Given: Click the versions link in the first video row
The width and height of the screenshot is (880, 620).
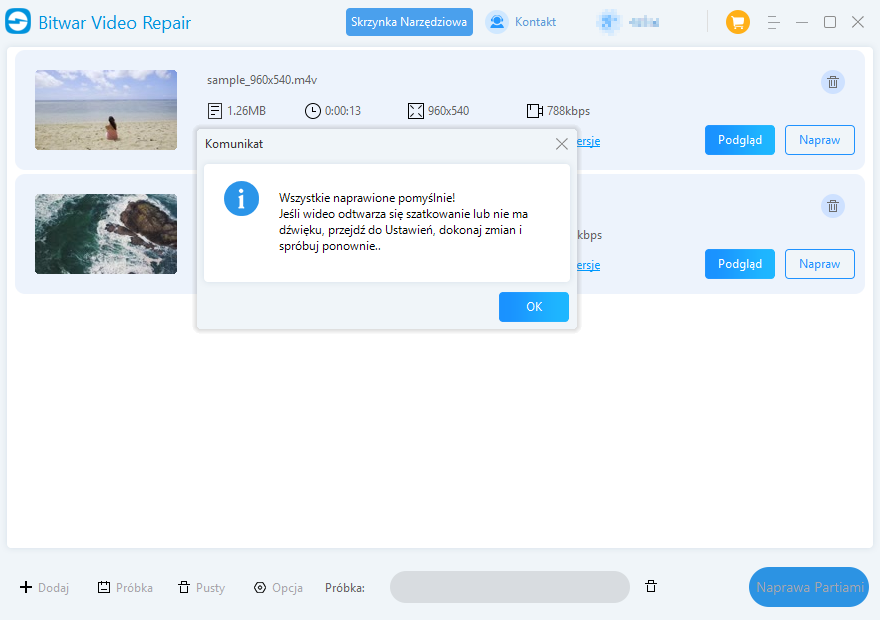Looking at the screenshot, I should pyautogui.click(x=589, y=141).
